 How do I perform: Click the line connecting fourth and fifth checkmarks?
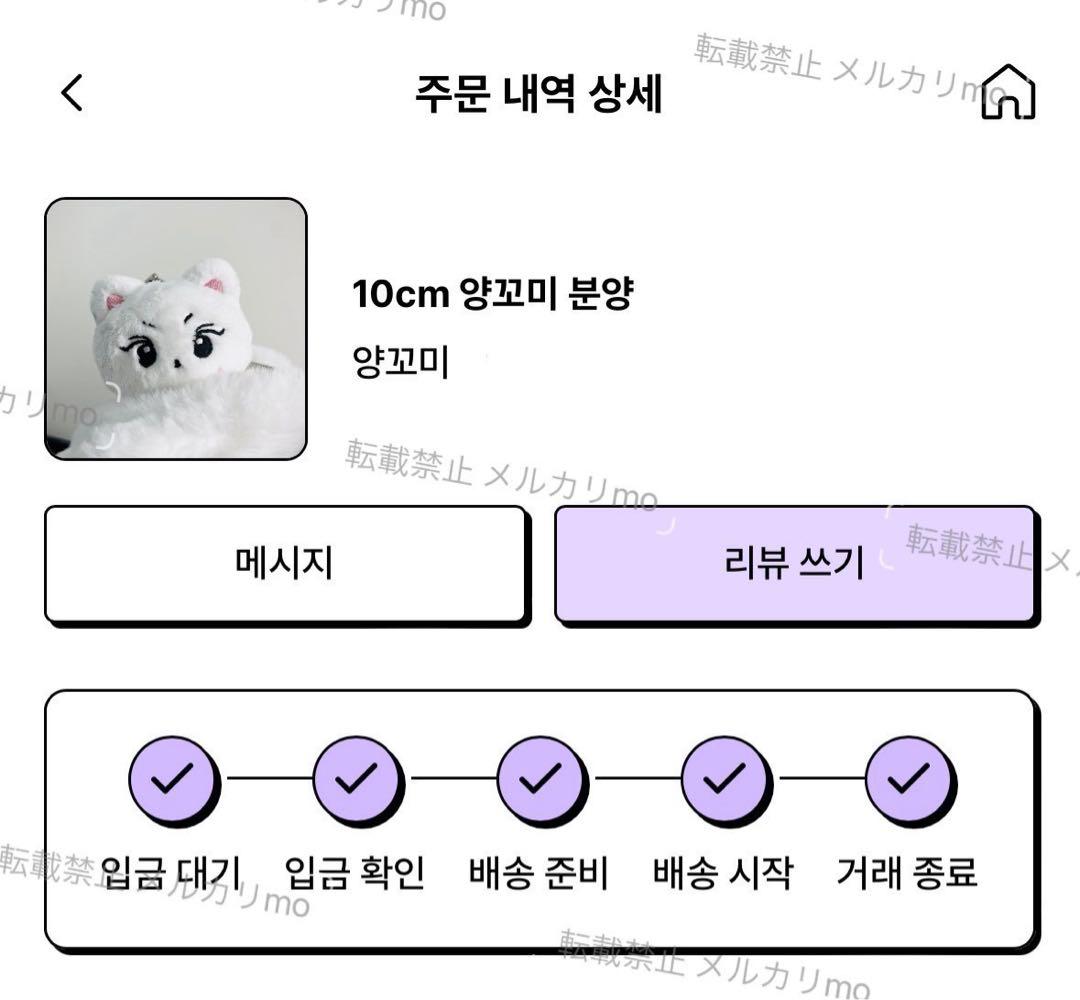(x=818, y=778)
